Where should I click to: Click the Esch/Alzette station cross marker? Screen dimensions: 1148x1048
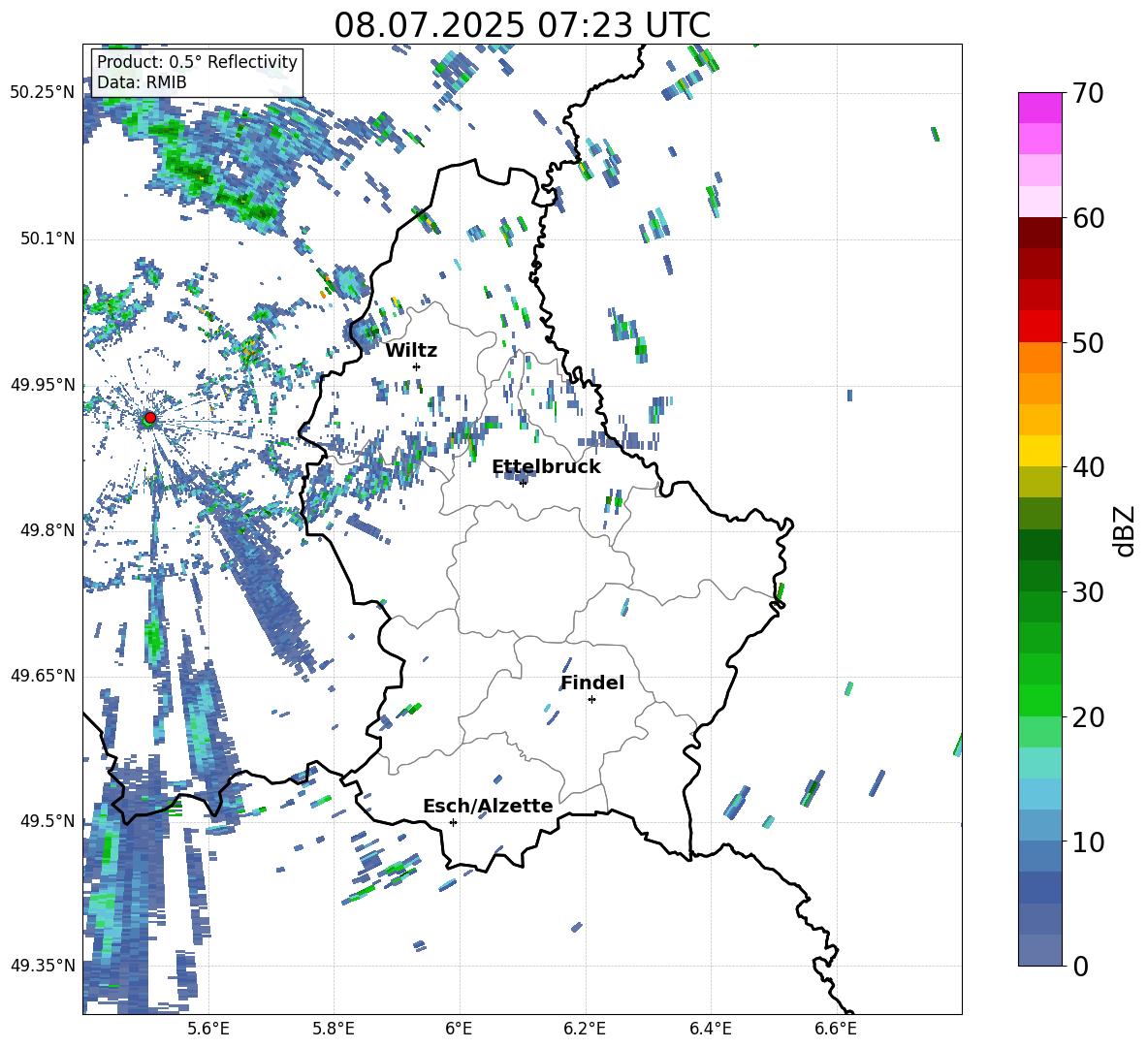click(x=453, y=822)
